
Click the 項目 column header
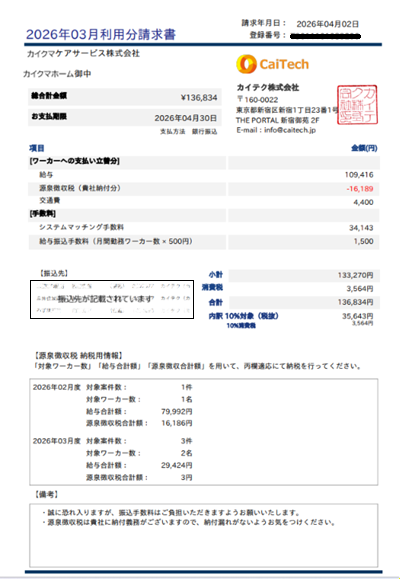37,148
